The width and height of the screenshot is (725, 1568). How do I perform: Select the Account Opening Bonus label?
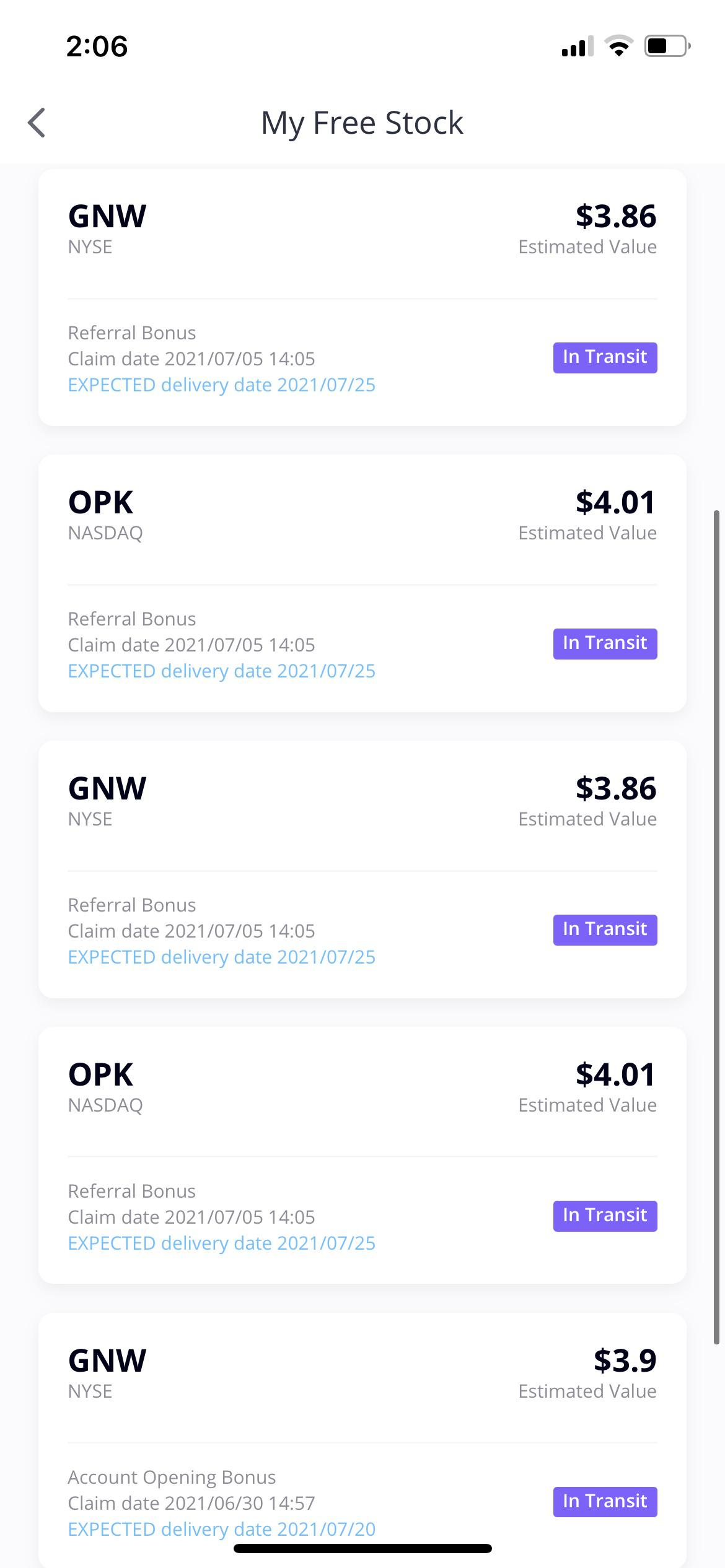pos(172,1477)
